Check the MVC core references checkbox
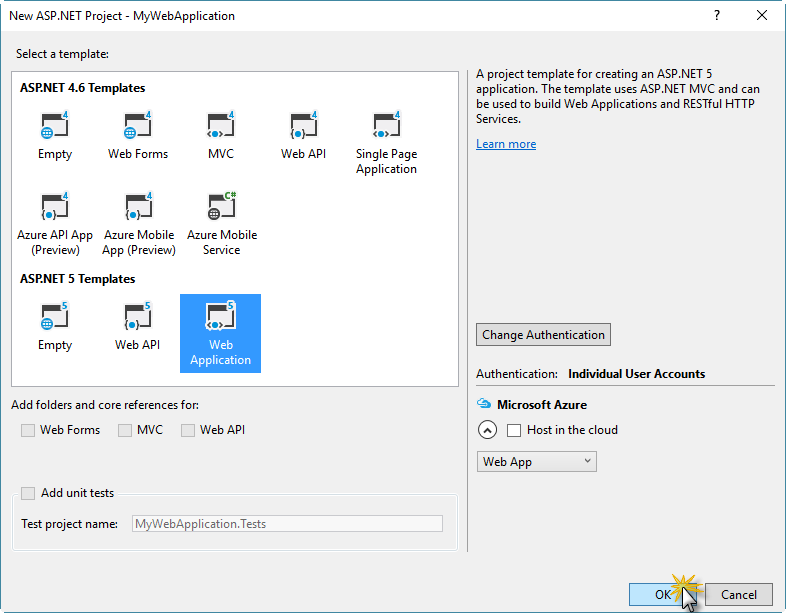The height and width of the screenshot is (613, 786). 125,430
